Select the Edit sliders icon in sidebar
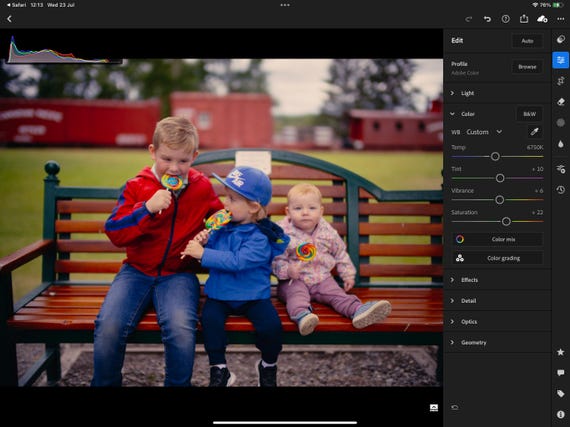The height and width of the screenshot is (427, 570). click(561, 60)
